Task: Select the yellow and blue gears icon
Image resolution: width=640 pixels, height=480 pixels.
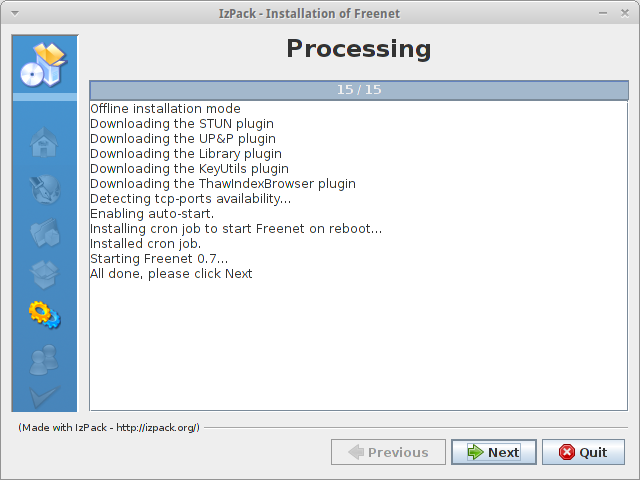Action: click(44, 315)
